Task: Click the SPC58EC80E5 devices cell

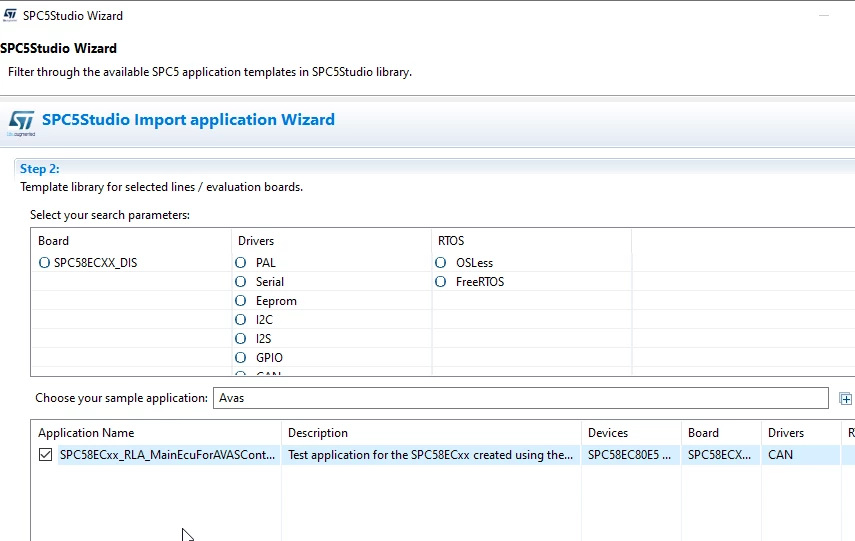Action: (x=629, y=455)
